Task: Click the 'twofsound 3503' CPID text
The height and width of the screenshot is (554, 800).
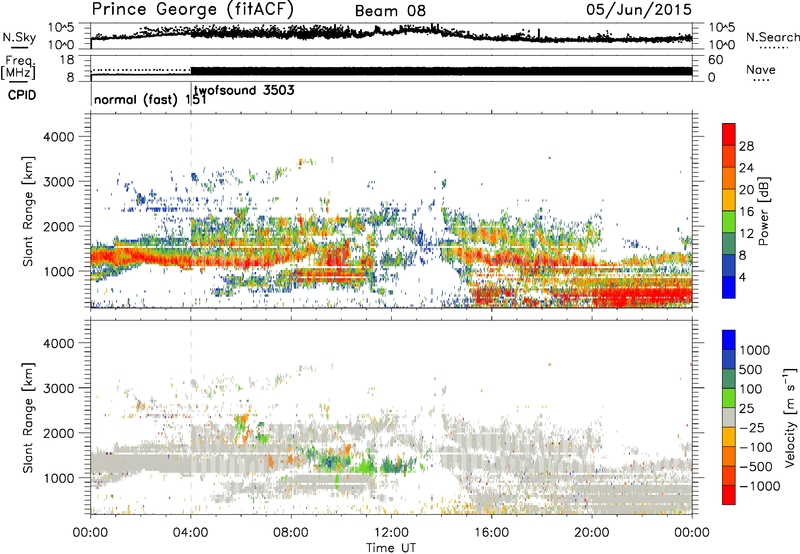Action: pyautogui.click(x=244, y=90)
